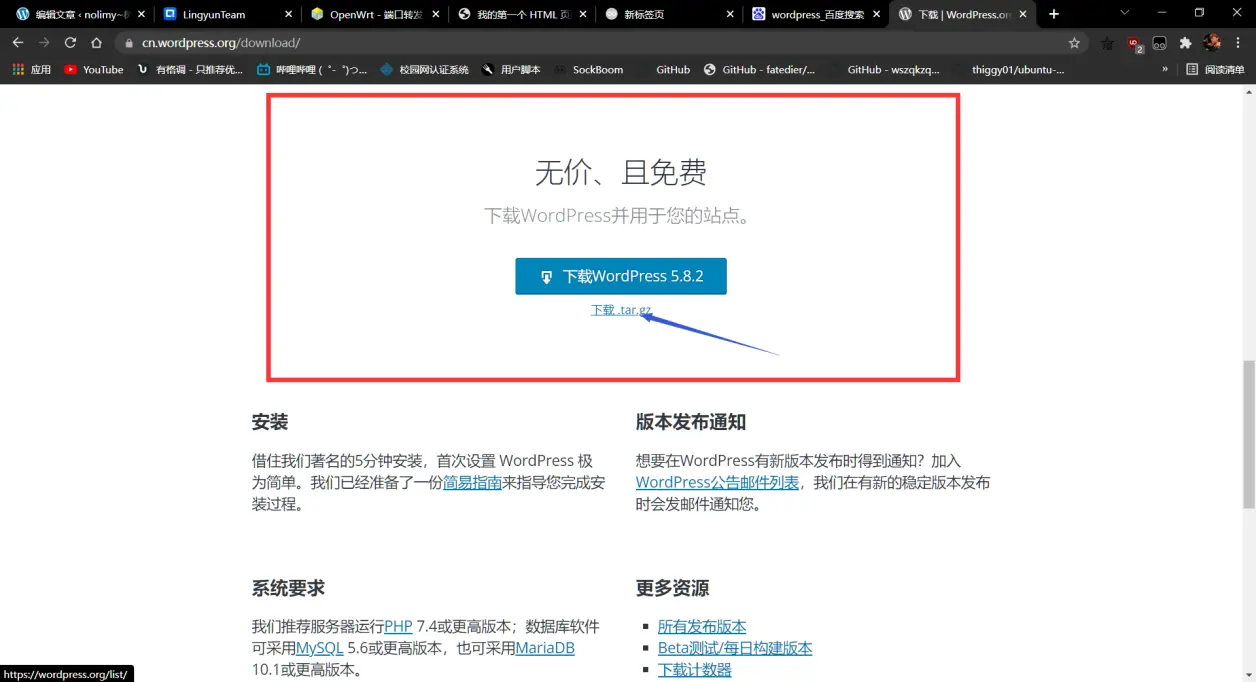Open the 用户脚本 bookmark
The image size is (1256, 682).
click(x=511, y=70)
